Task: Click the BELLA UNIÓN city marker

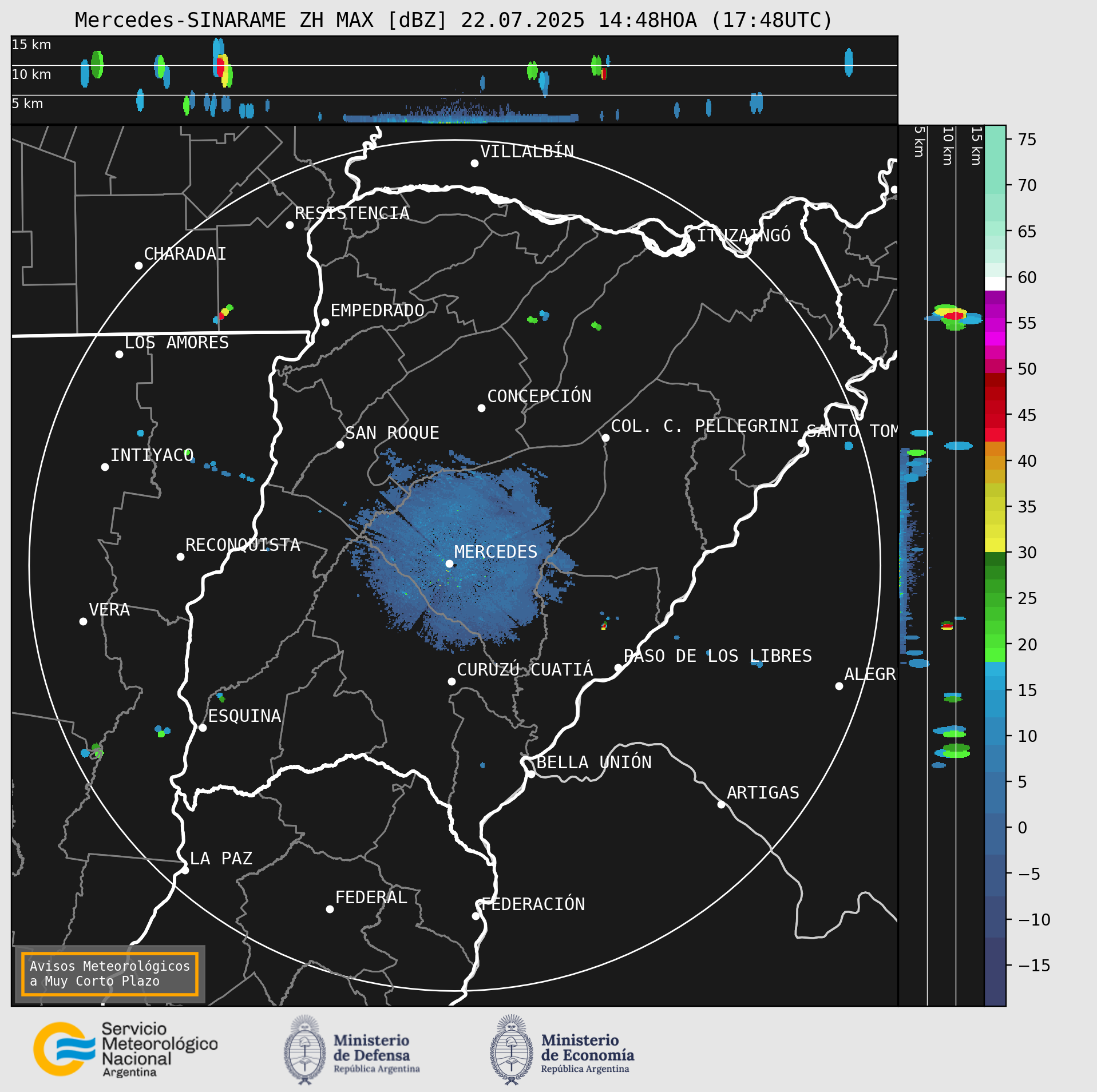Action: 531,774
